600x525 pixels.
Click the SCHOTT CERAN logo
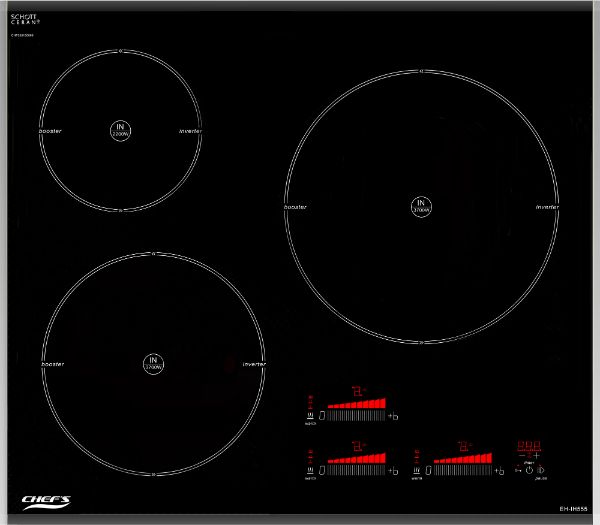pos(24,19)
